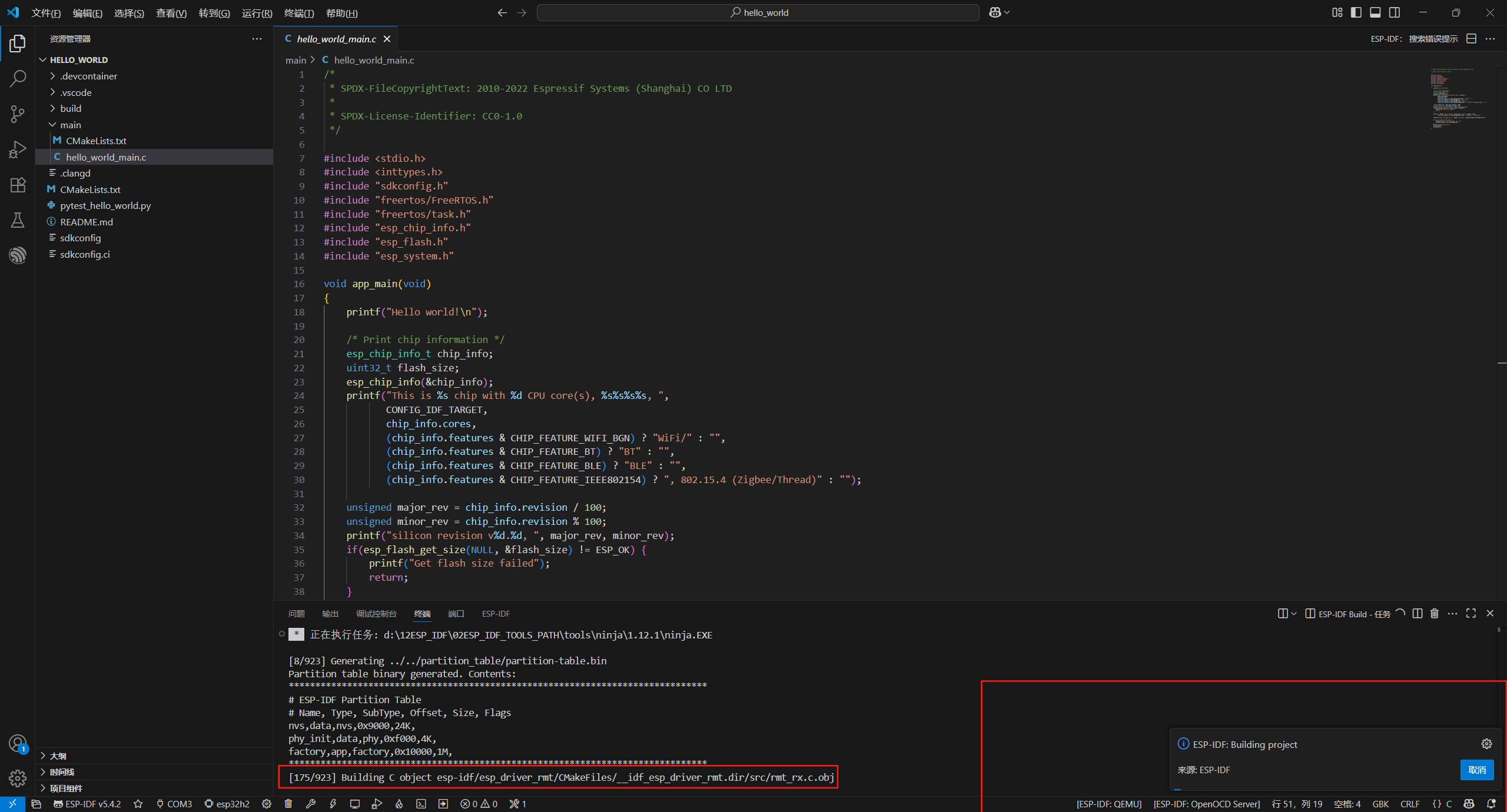Screen dimensions: 1507x812
Task: Open the SDK configuration editor gear in the status bar
Action: [x=267, y=804]
